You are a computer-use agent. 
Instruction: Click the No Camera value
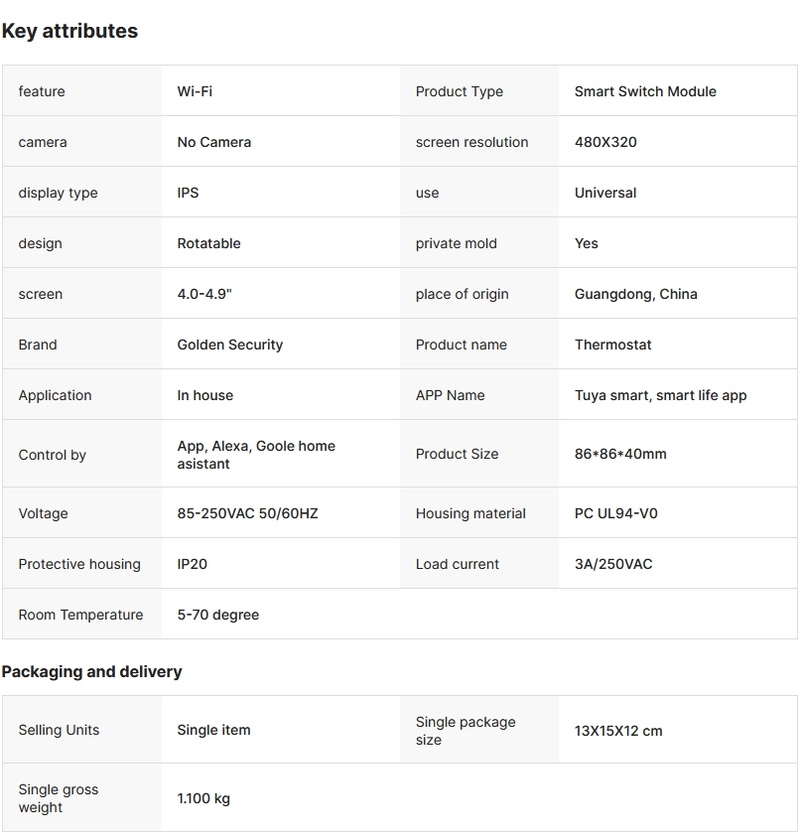tap(214, 142)
